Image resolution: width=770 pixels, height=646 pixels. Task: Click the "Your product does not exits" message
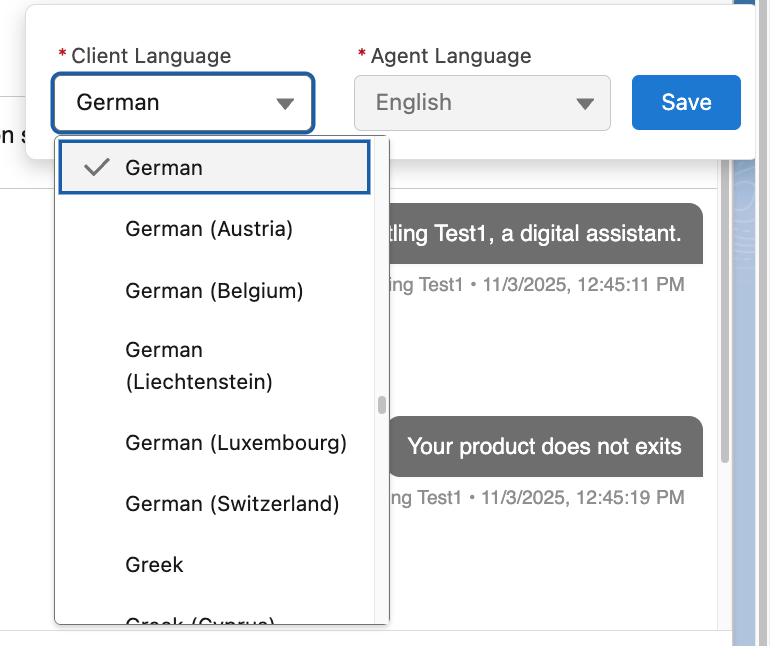coord(544,446)
